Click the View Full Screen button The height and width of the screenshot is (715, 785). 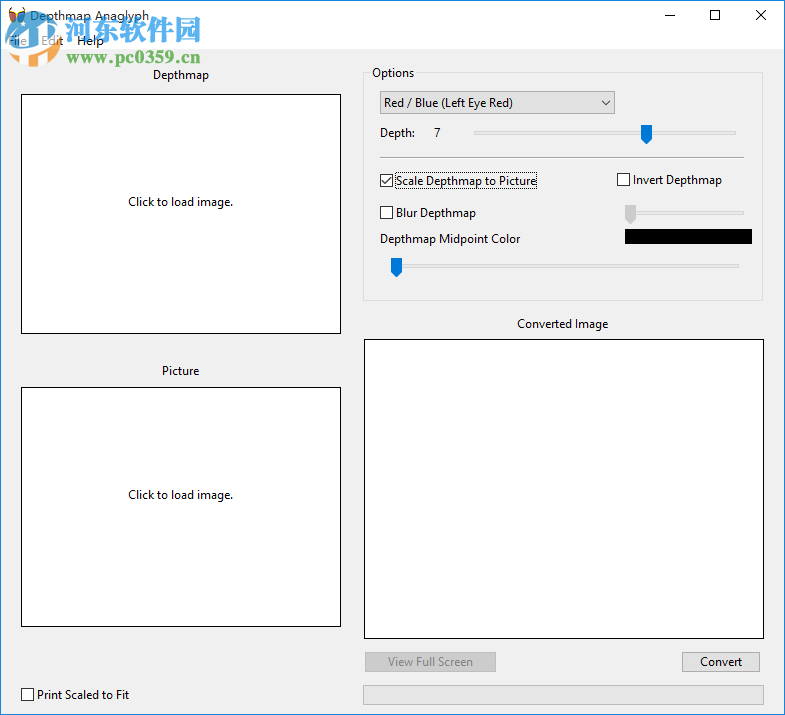pyautogui.click(x=431, y=662)
